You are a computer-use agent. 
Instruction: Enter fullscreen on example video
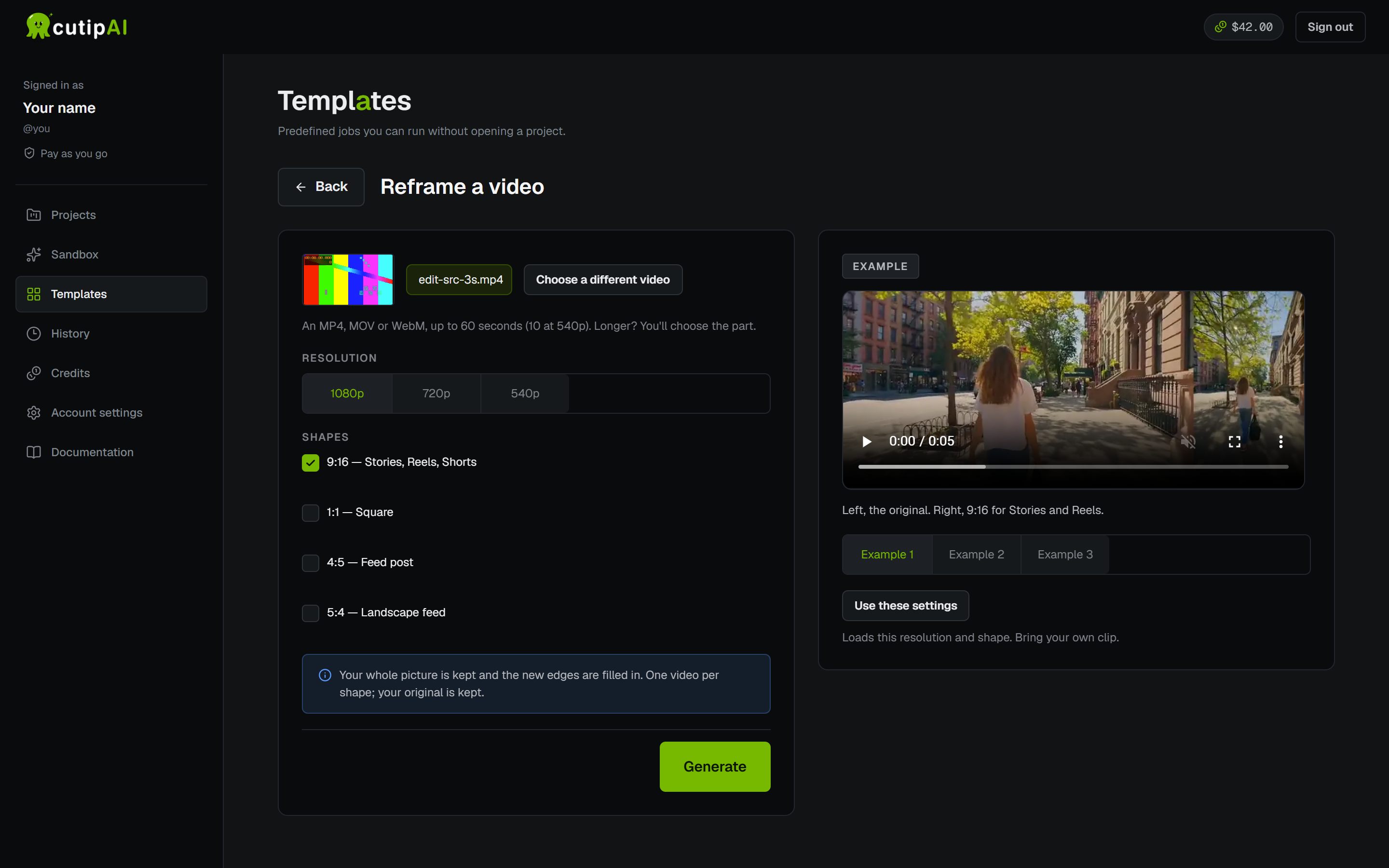(x=1235, y=441)
